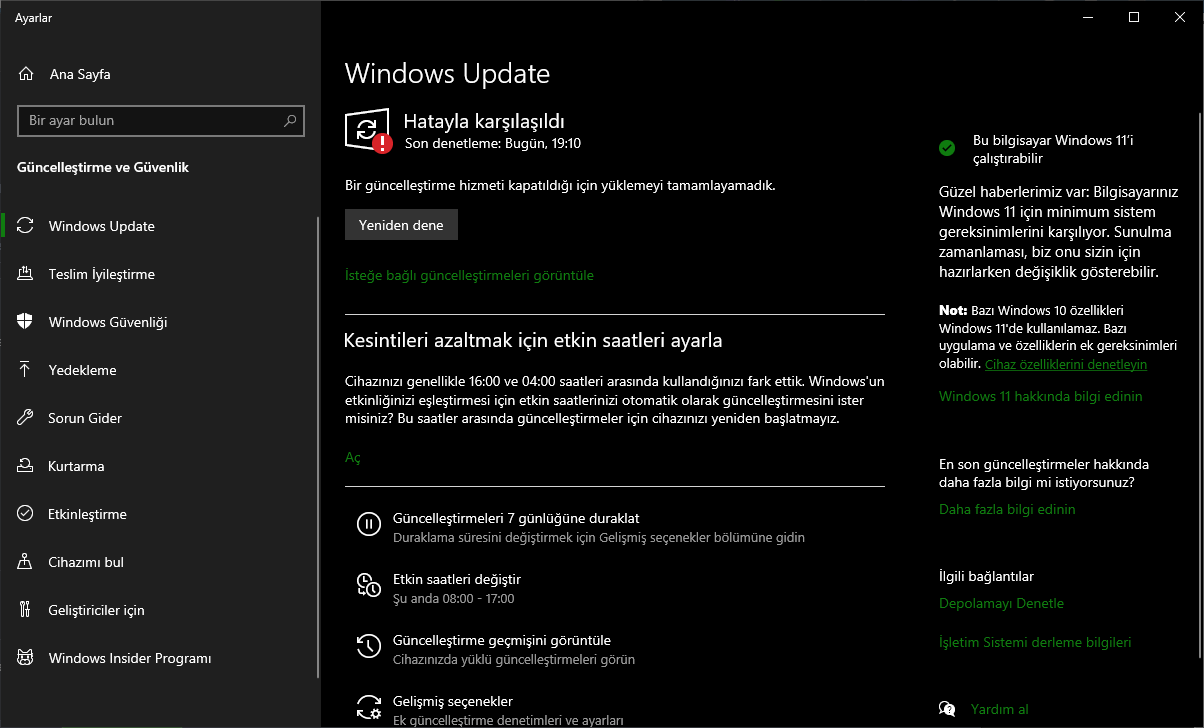Image resolution: width=1204 pixels, height=728 pixels.
Task: Click the Windows Insider Programı cat icon
Action: tap(26, 658)
